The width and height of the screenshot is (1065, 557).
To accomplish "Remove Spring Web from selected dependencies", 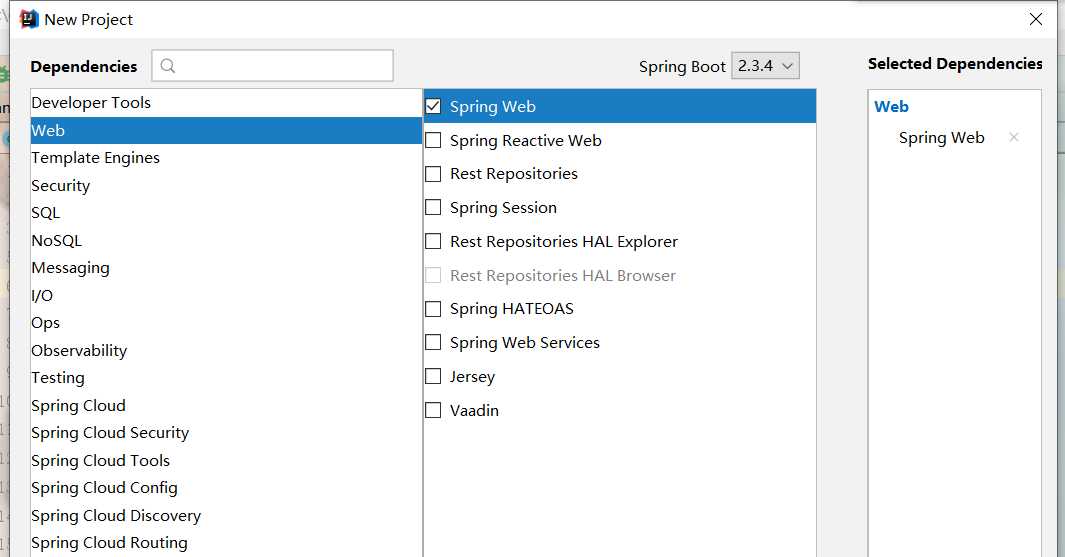I will pyautogui.click(x=1013, y=137).
